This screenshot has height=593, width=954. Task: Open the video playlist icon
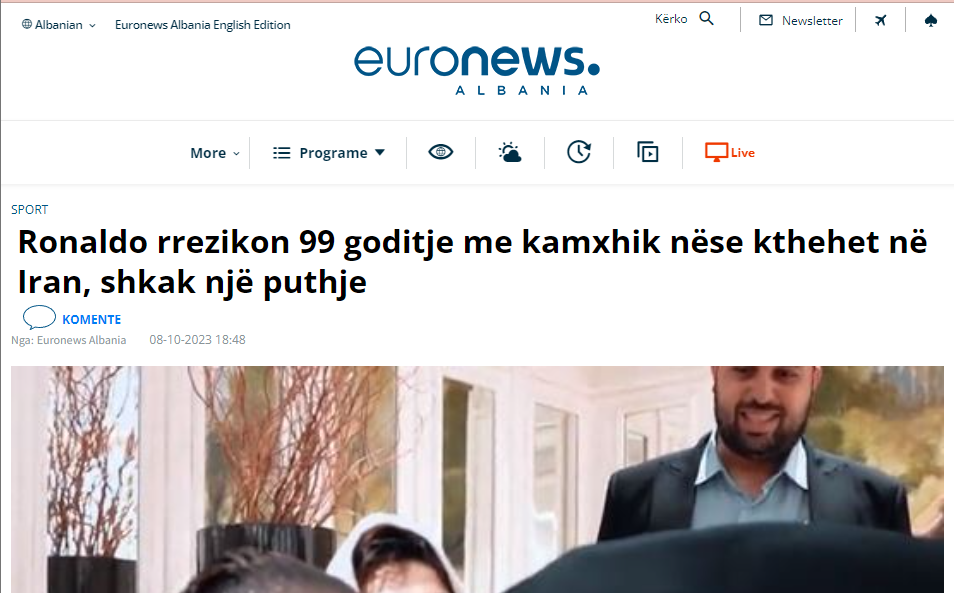647,152
